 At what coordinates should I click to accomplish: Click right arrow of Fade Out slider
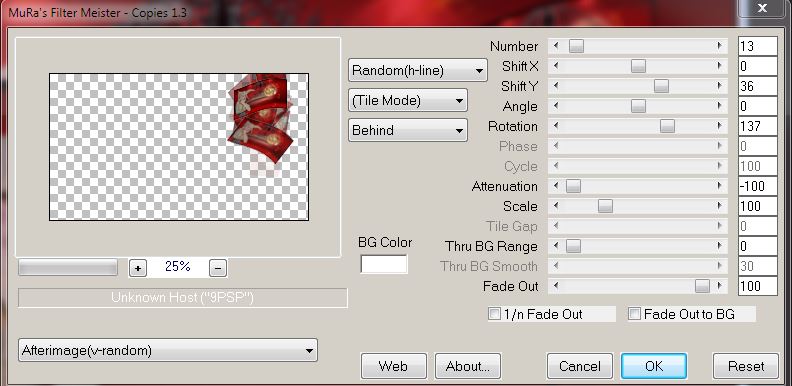(719, 286)
